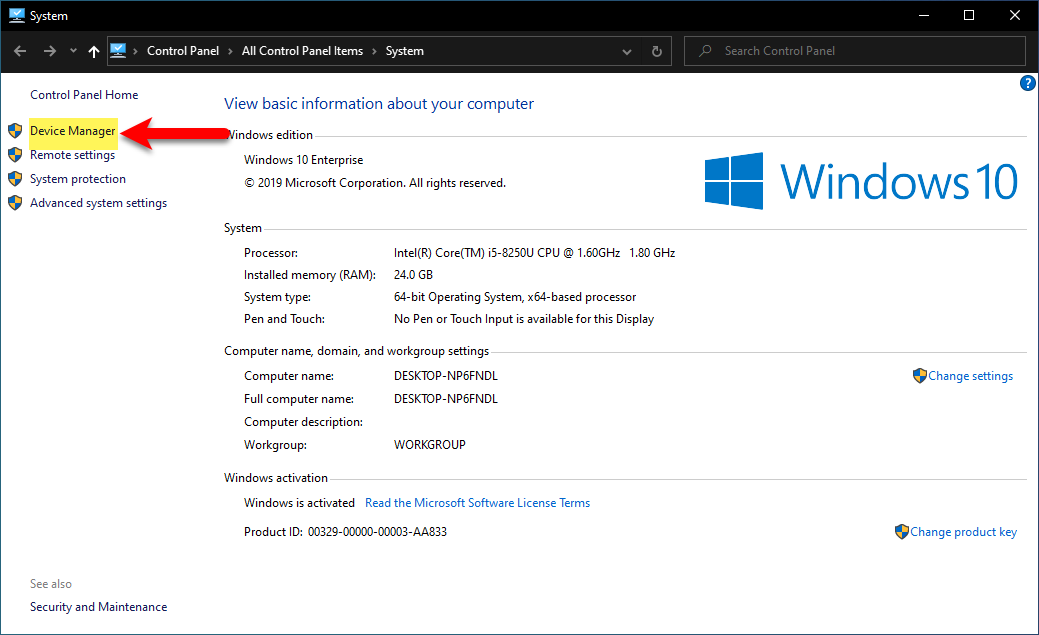Click the Product ID 00329-00000-00003-AA833
The height and width of the screenshot is (635, 1039).
[x=345, y=532]
